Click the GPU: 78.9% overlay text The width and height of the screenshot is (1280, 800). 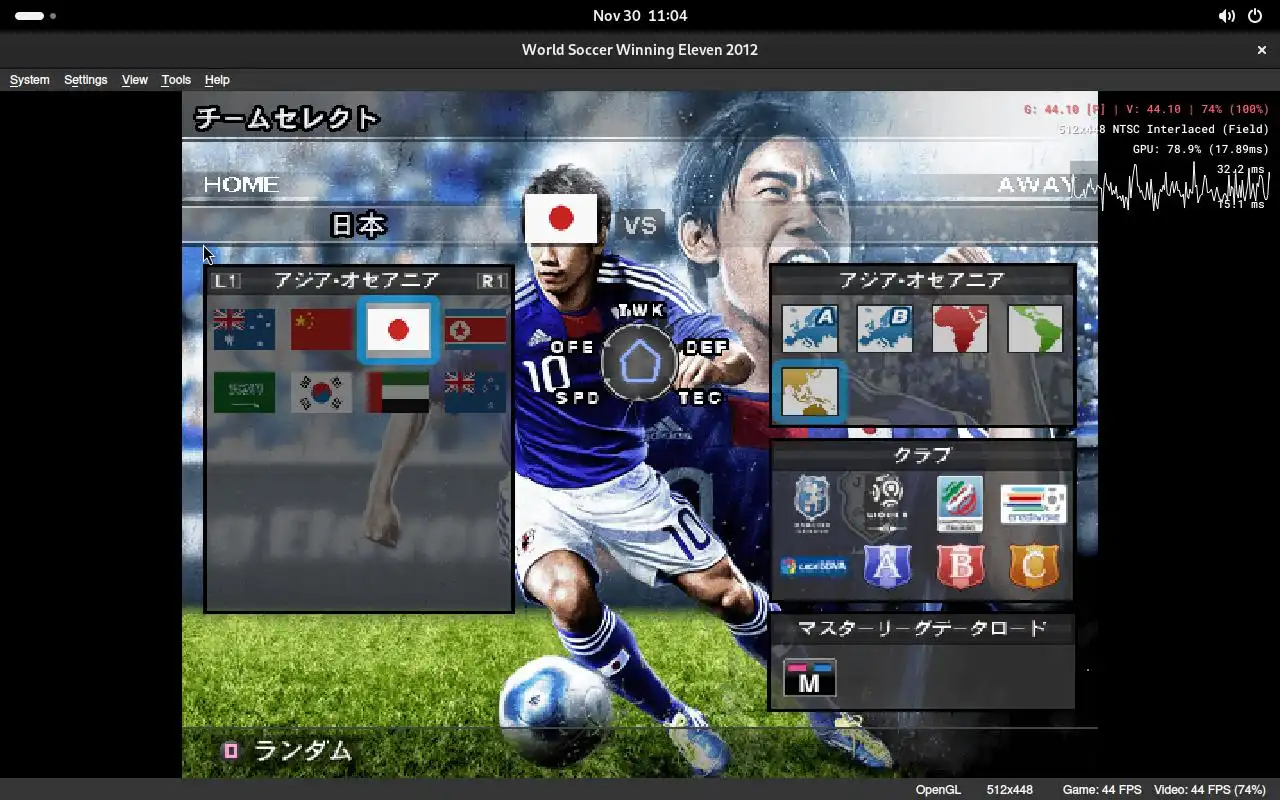[1200, 149]
